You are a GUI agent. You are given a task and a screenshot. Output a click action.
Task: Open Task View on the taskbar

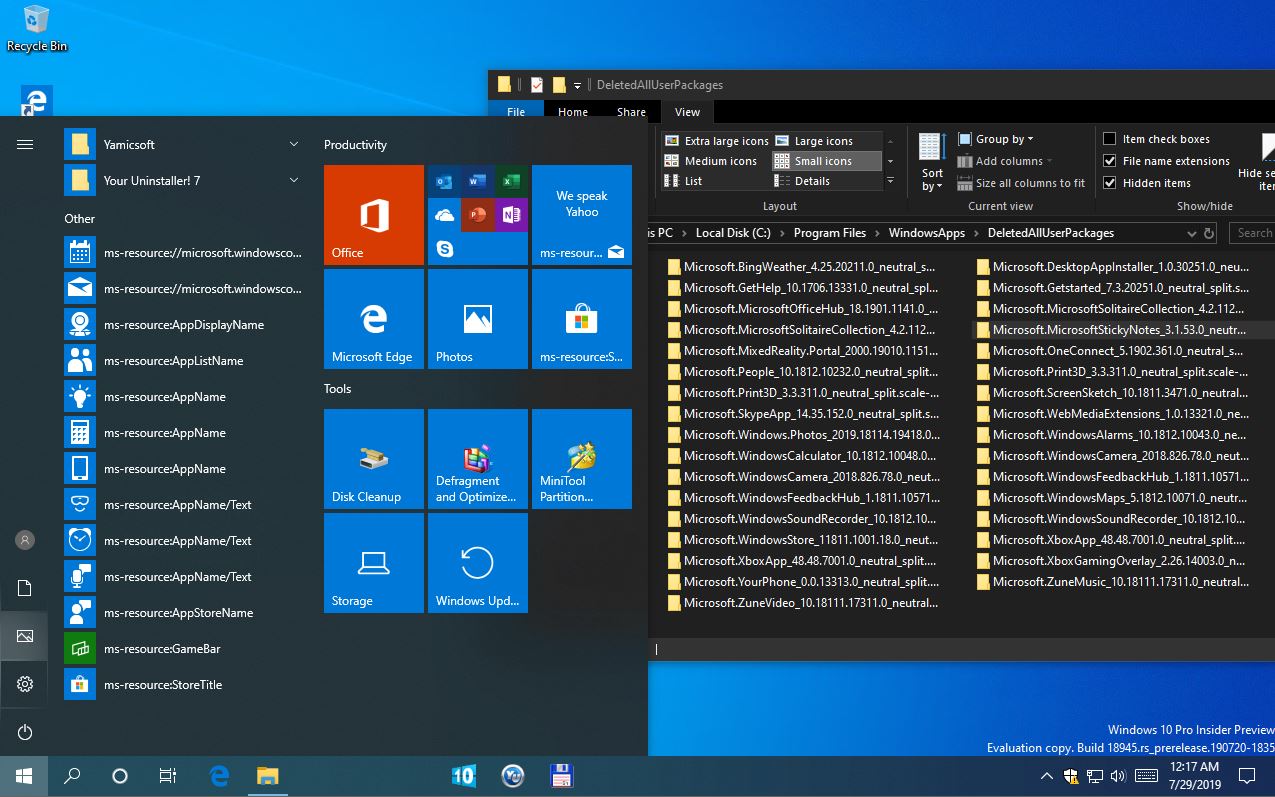(168, 775)
